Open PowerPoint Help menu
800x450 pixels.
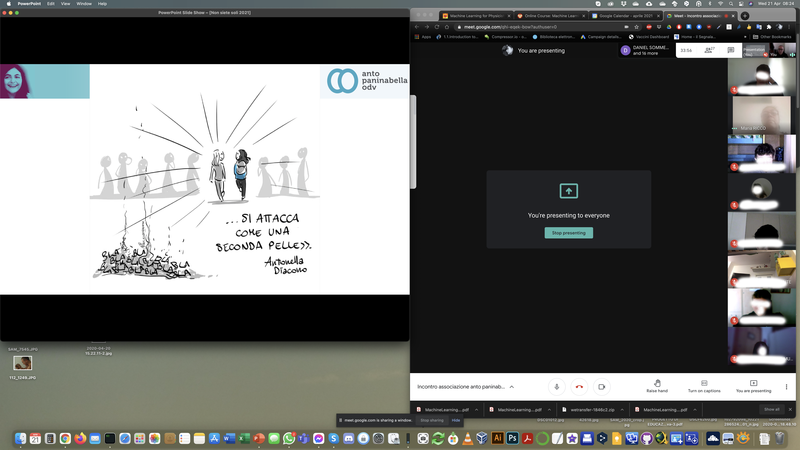tap(102, 4)
